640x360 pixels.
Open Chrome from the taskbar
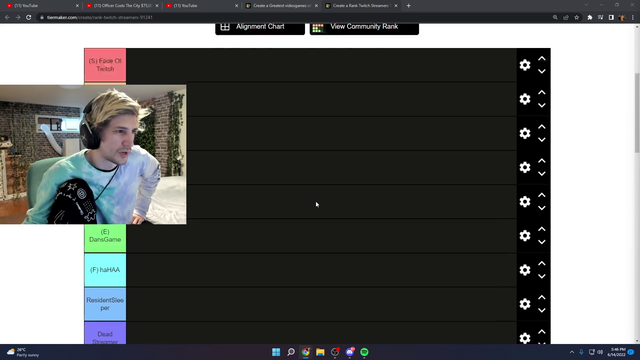[x=306, y=352]
